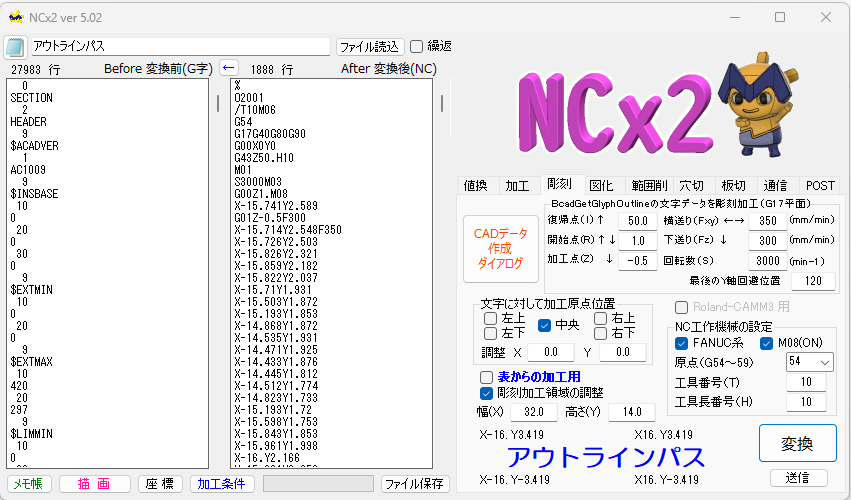Click the NCx2 app icon in title bar
851x500 pixels.
(x=16, y=17)
